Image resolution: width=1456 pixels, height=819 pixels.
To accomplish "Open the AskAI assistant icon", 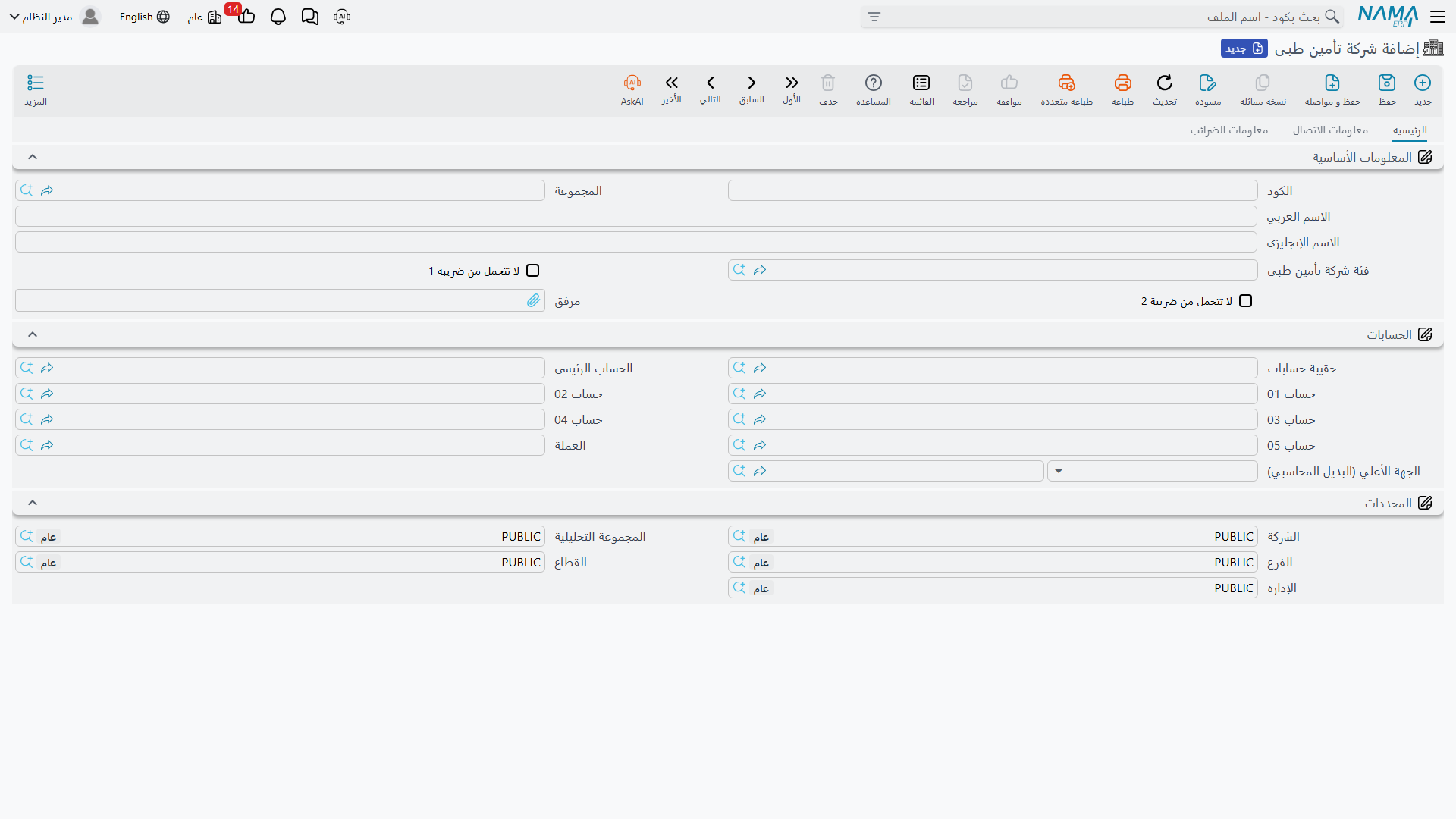I will 632,83.
